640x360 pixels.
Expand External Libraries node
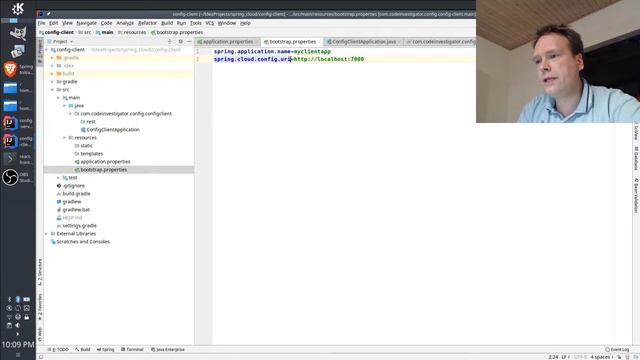47,234
